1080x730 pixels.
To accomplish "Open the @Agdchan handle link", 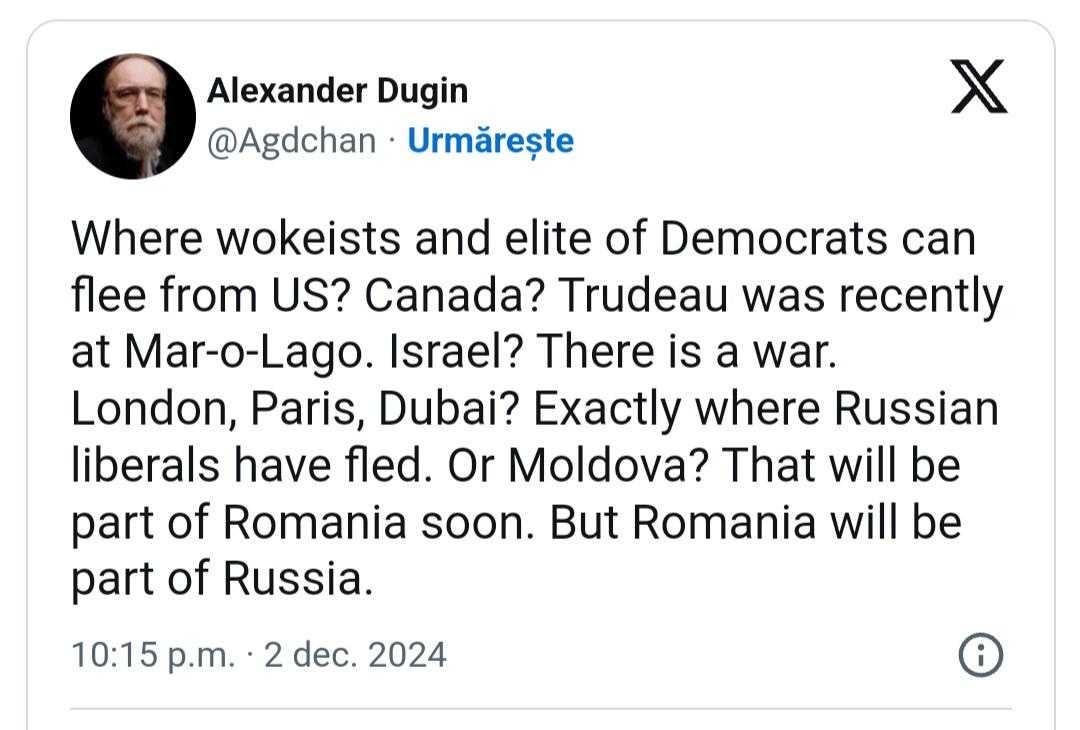I will (x=291, y=140).
